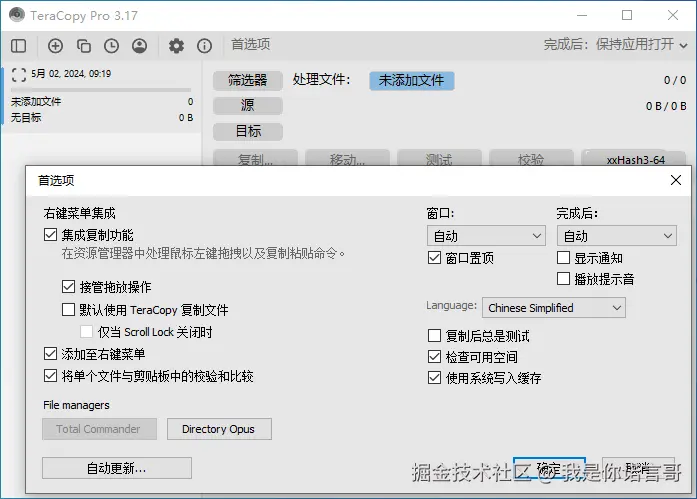The image size is (697, 499).
Task: Click 无目标 text in sidebar
Action: (26, 117)
